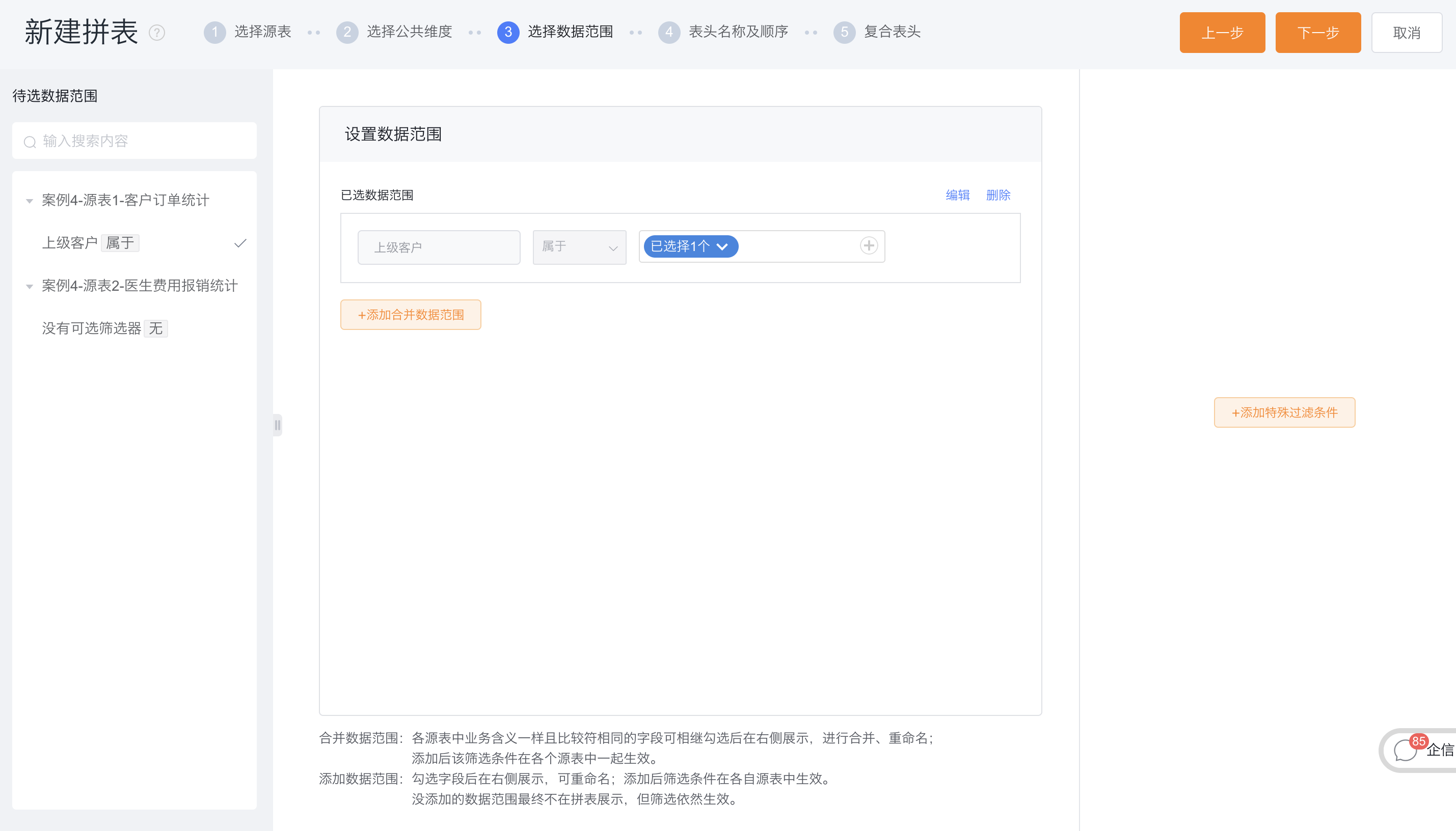The height and width of the screenshot is (831, 1456).
Task: Focus the 输入搜索内容 search field
Action: coord(134,141)
